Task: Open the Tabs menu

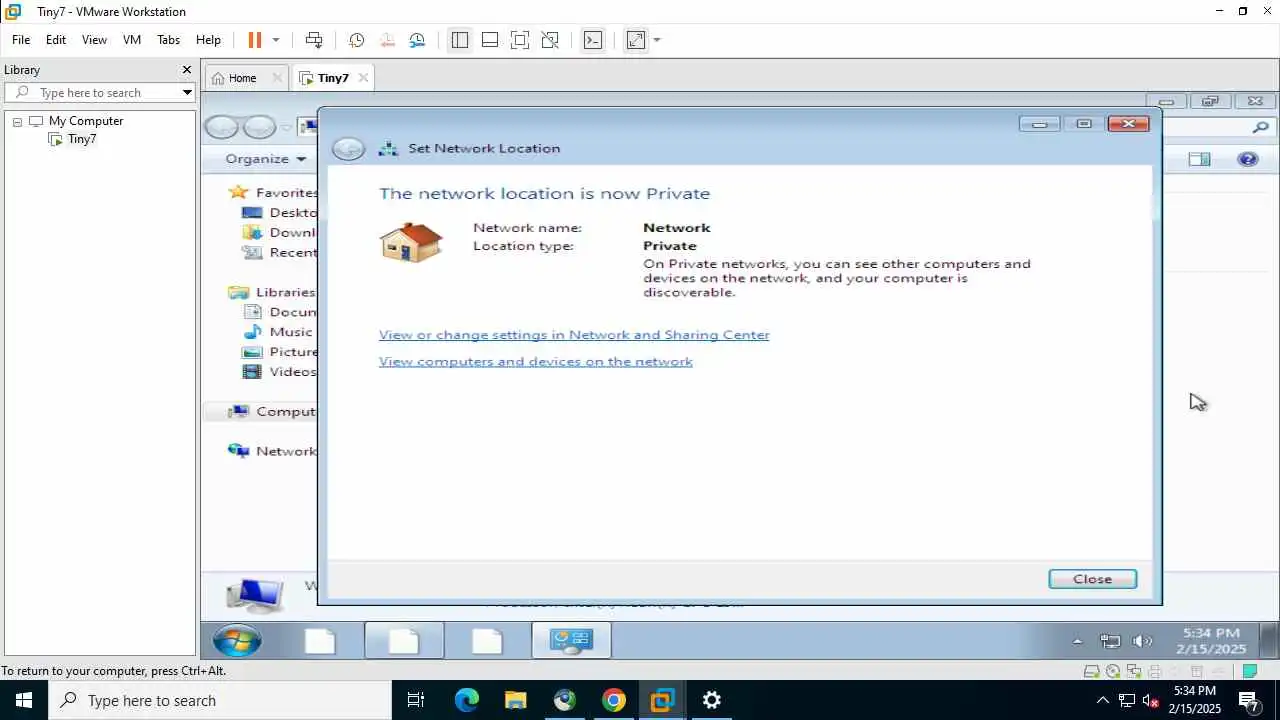Action: 168,40
